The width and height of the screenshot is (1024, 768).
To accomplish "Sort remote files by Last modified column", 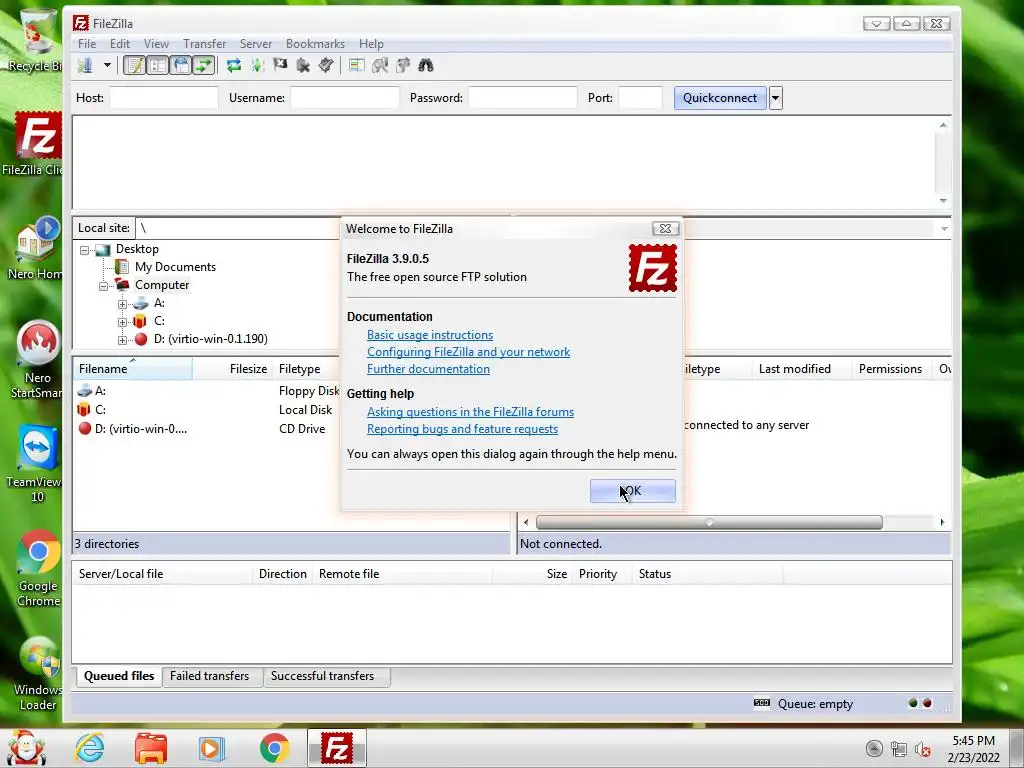I will click(x=801, y=369).
